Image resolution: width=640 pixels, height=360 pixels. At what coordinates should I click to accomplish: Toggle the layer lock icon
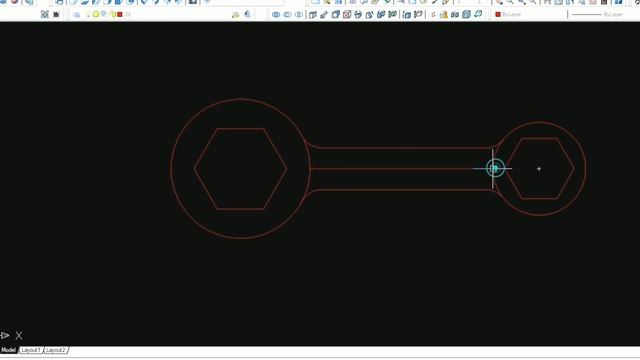tap(113, 14)
